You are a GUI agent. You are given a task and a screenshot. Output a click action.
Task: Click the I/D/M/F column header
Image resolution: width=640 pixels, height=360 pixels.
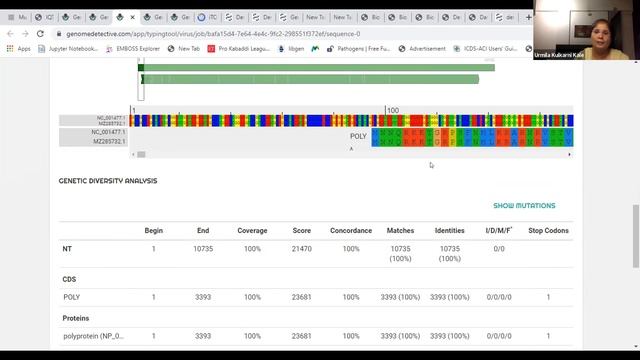click(x=499, y=231)
